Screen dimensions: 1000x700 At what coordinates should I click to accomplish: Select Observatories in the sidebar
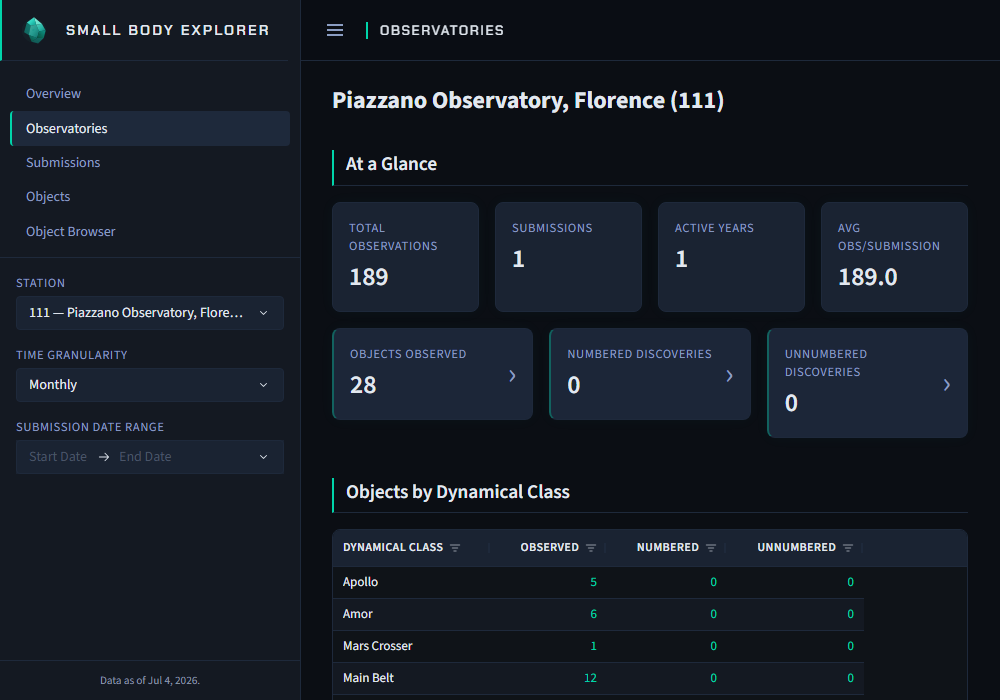(150, 128)
